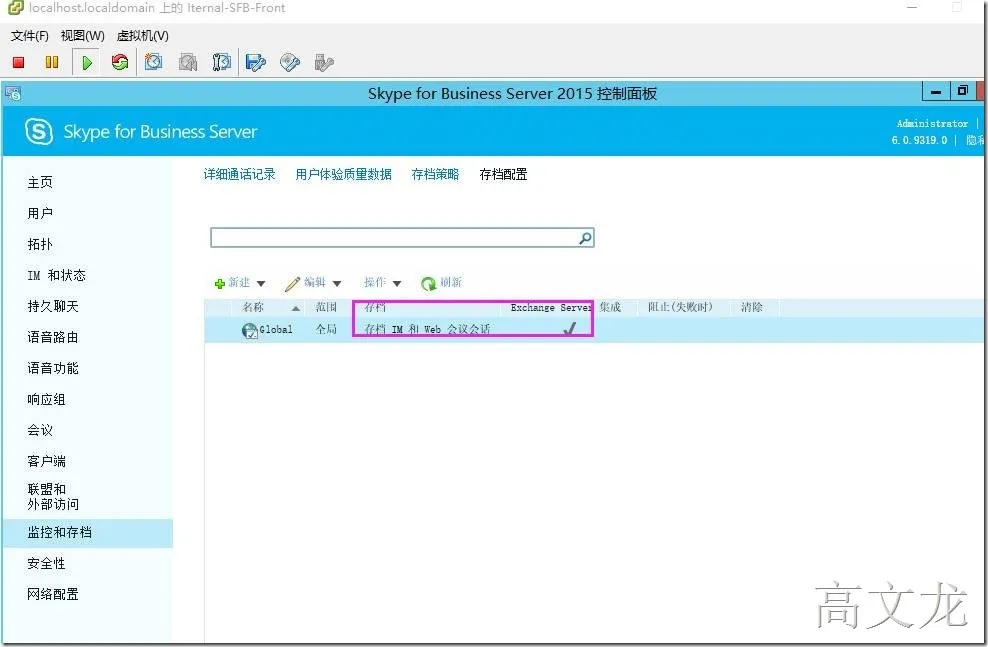Click the Global policy globe icon
Viewport: 988px width, 647px height.
click(250, 330)
